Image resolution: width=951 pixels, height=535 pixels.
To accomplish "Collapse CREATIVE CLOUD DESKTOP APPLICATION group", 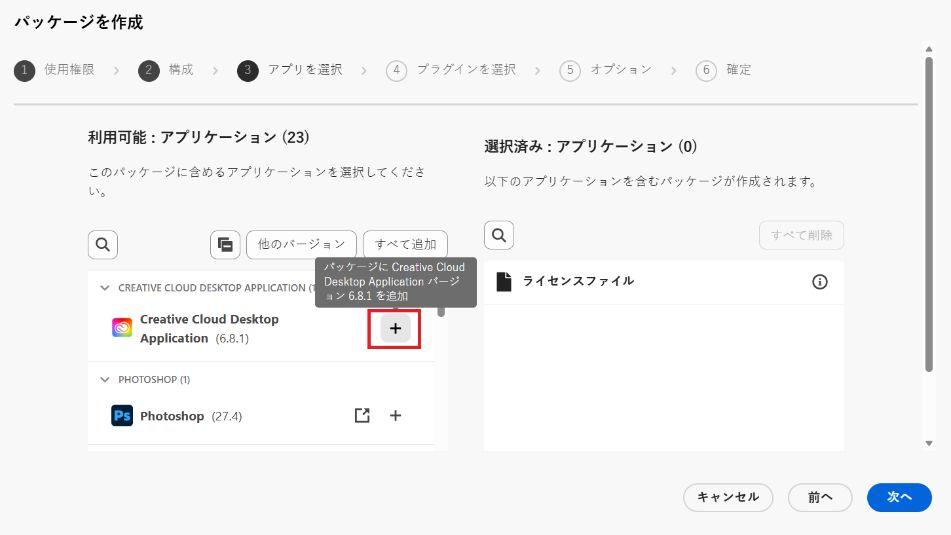I will (x=105, y=288).
